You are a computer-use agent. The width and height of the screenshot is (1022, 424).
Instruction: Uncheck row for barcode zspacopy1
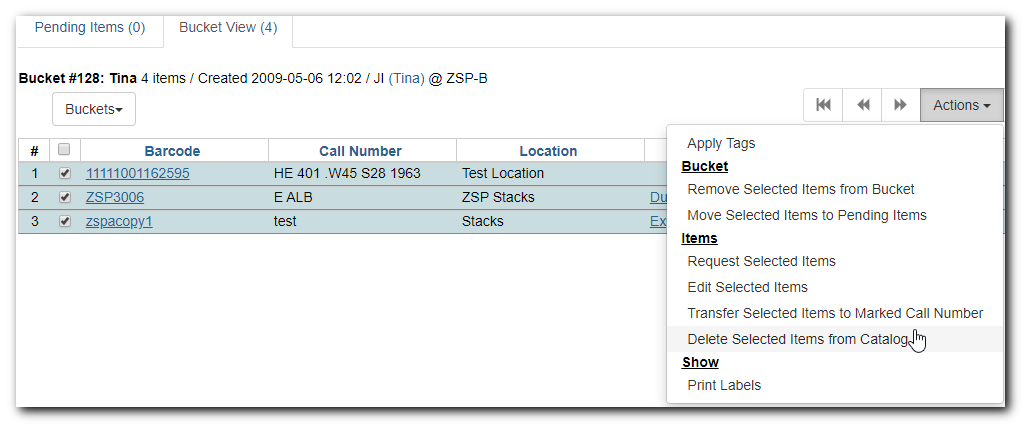pos(65,221)
